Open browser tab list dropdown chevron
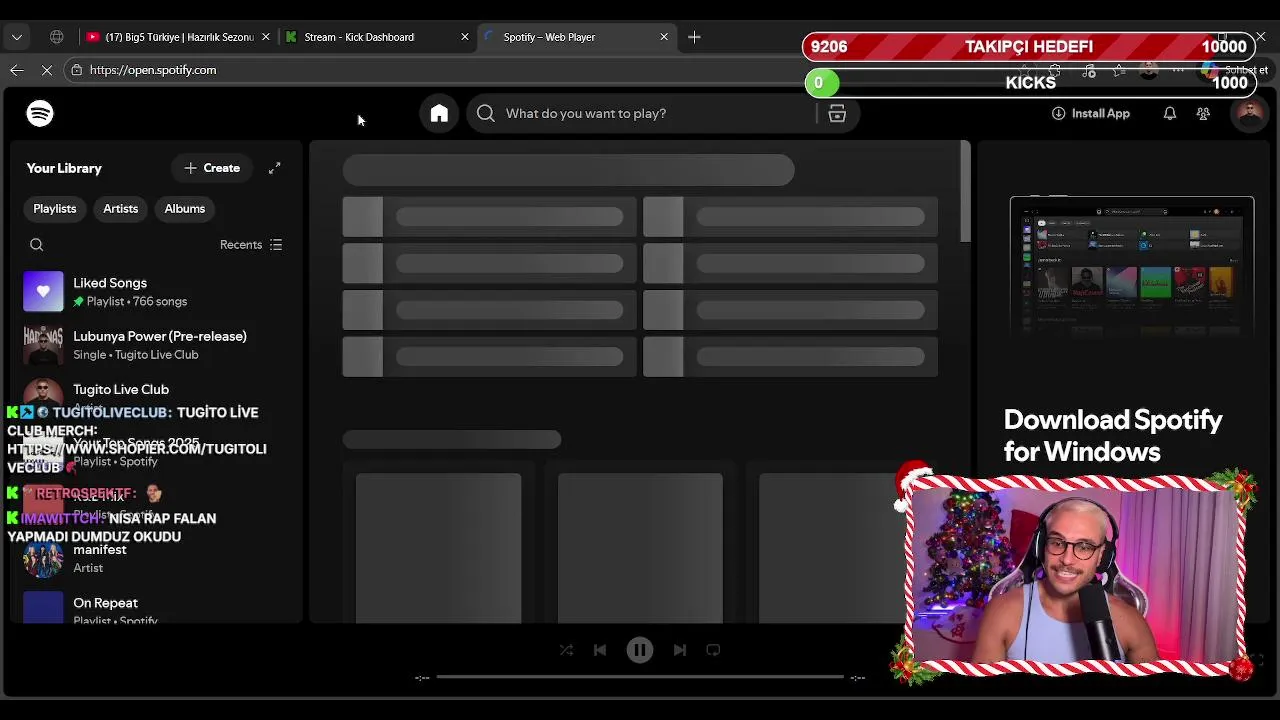 pos(17,37)
